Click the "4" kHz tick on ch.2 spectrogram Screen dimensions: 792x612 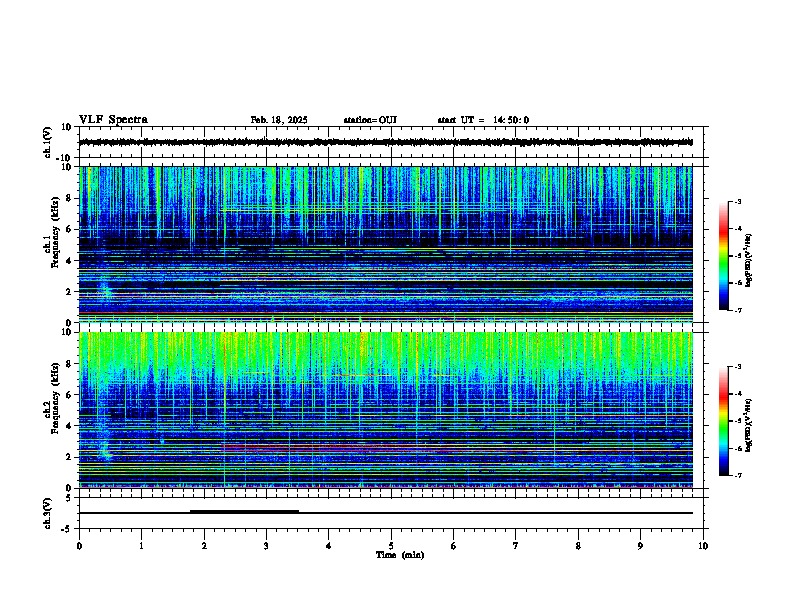(x=70, y=426)
